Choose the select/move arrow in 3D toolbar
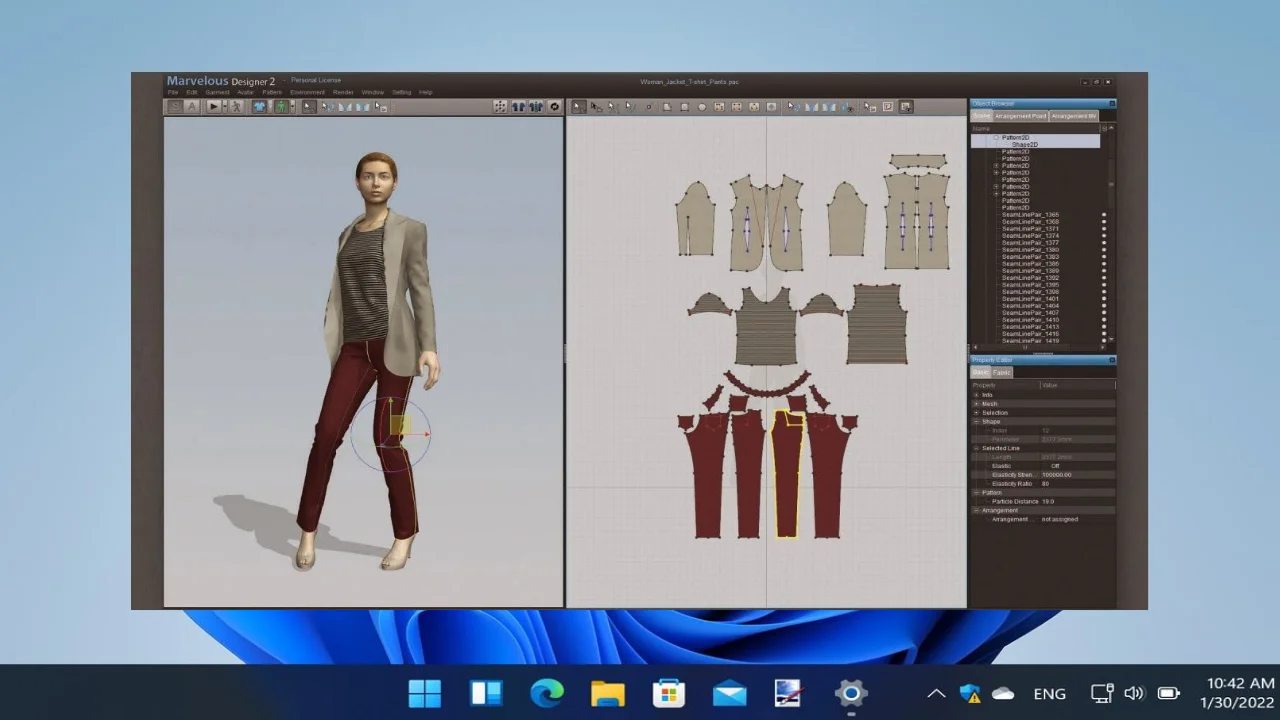The image size is (1280, 720). [x=308, y=106]
